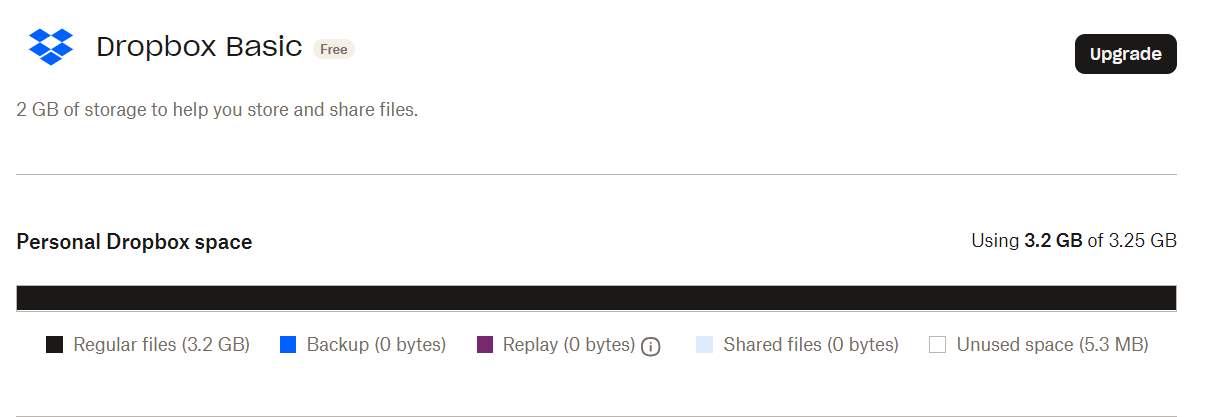Click the 2 GB of storage description
The height and width of the screenshot is (417, 1214).
pyautogui.click(x=217, y=109)
